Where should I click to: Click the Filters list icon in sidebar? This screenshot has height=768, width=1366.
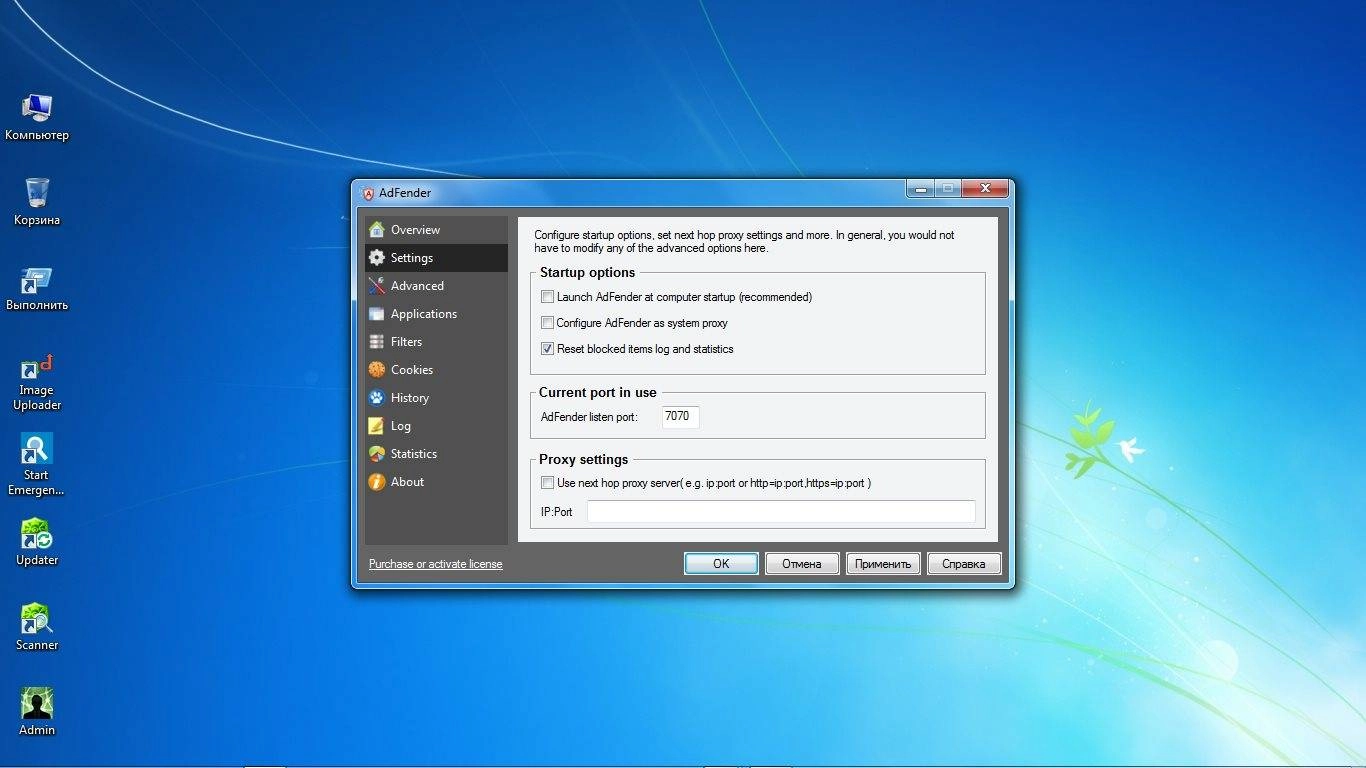(x=376, y=342)
